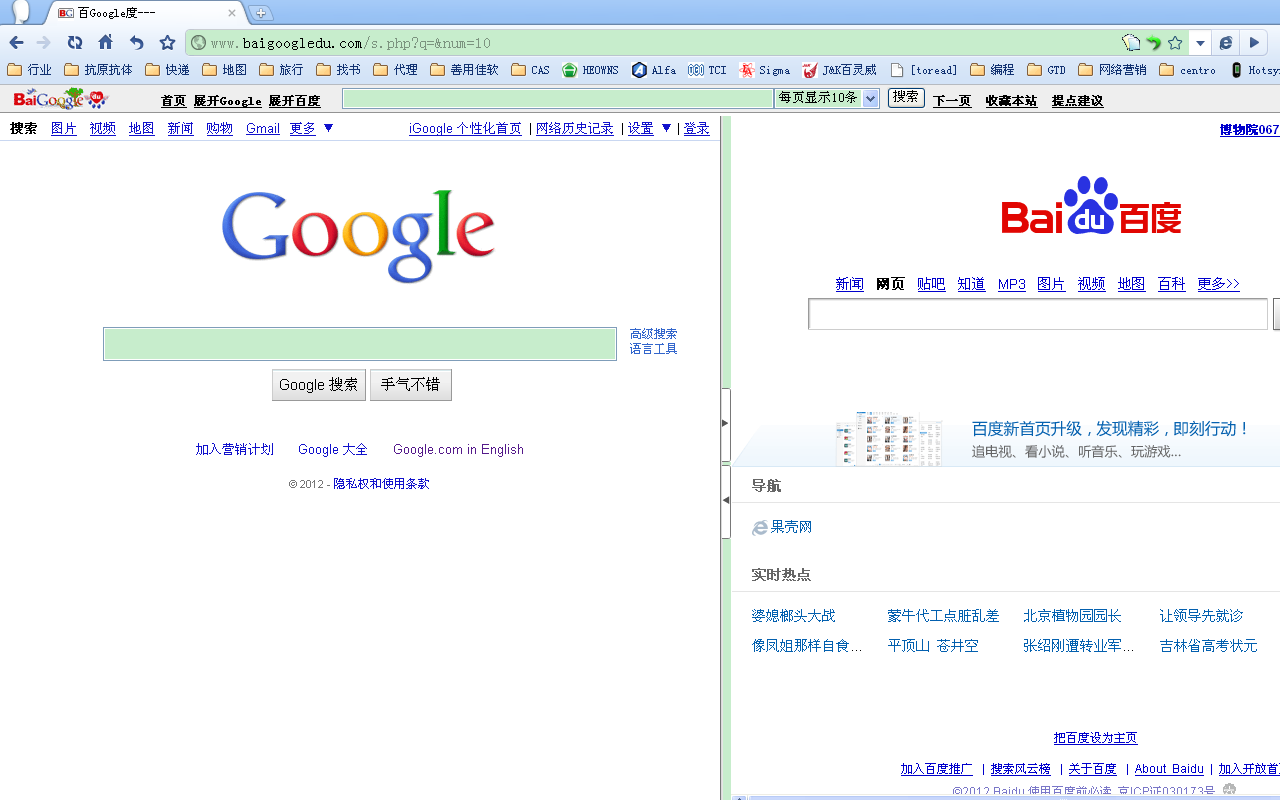Open the HEOWNS bookmark
1280x800 pixels.
[590, 70]
